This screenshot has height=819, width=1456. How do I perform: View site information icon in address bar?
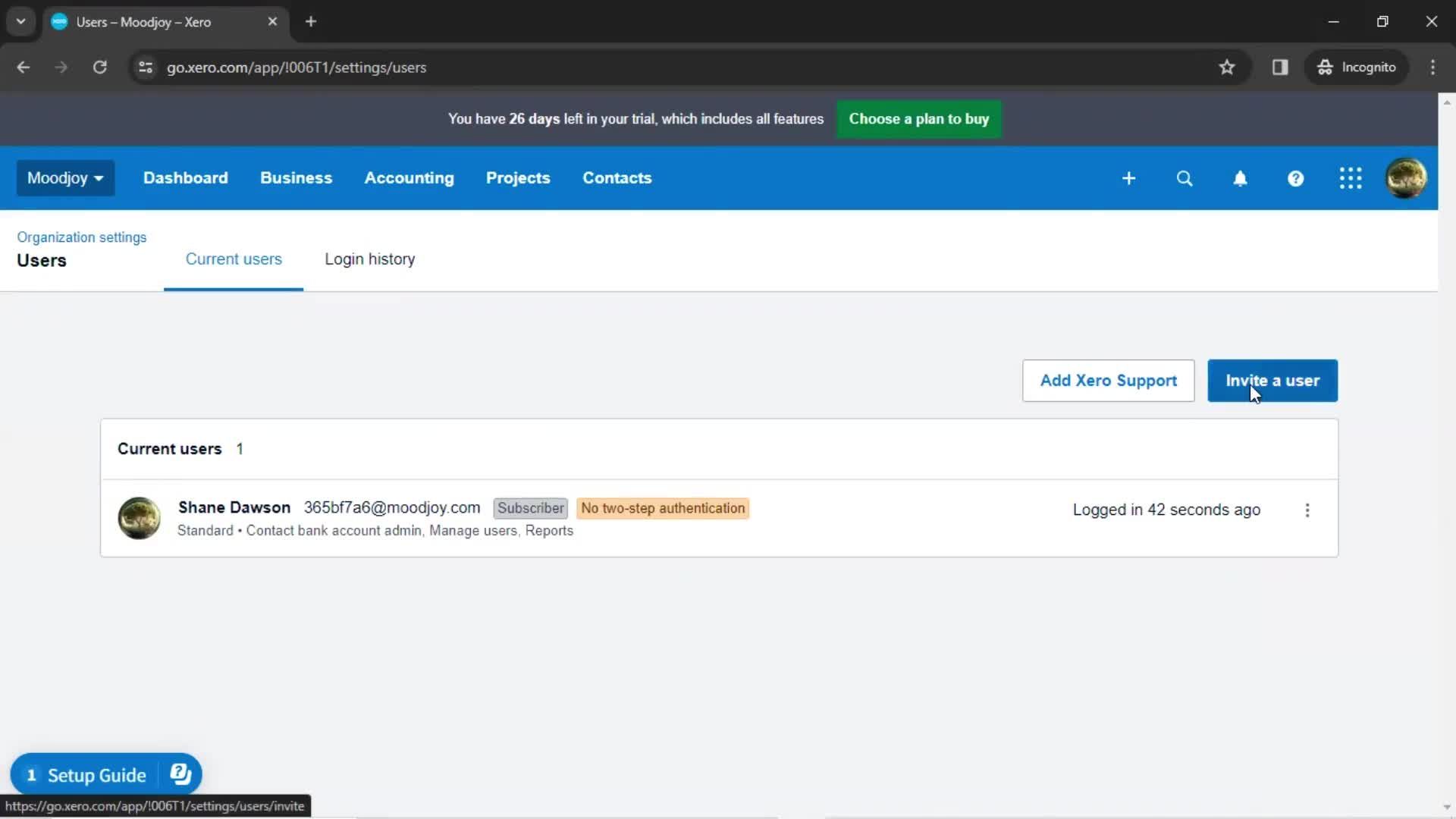pyautogui.click(x=146, y=67)
